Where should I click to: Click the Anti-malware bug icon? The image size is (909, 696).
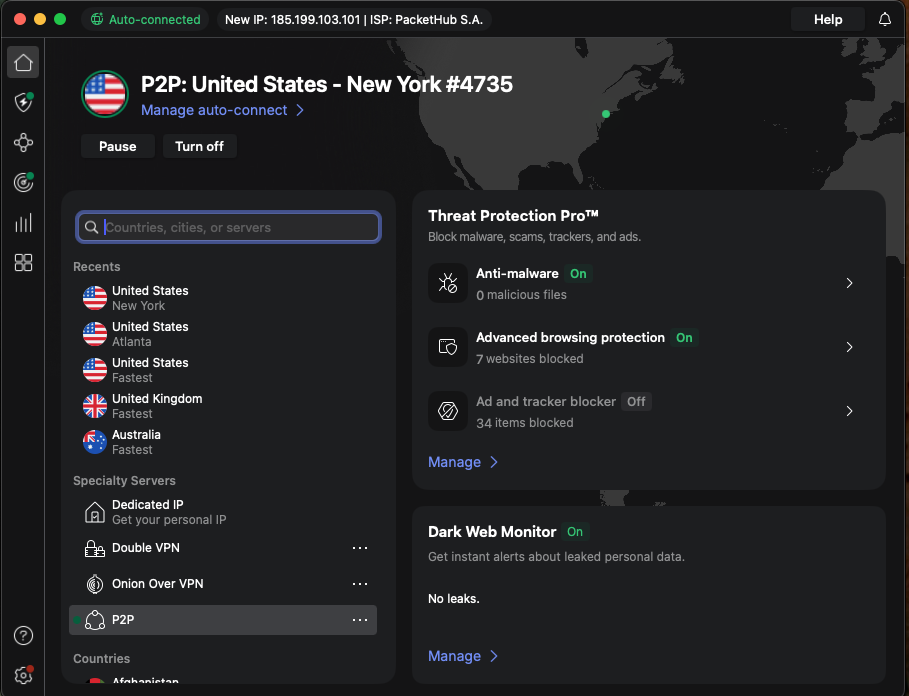(448, 283)
